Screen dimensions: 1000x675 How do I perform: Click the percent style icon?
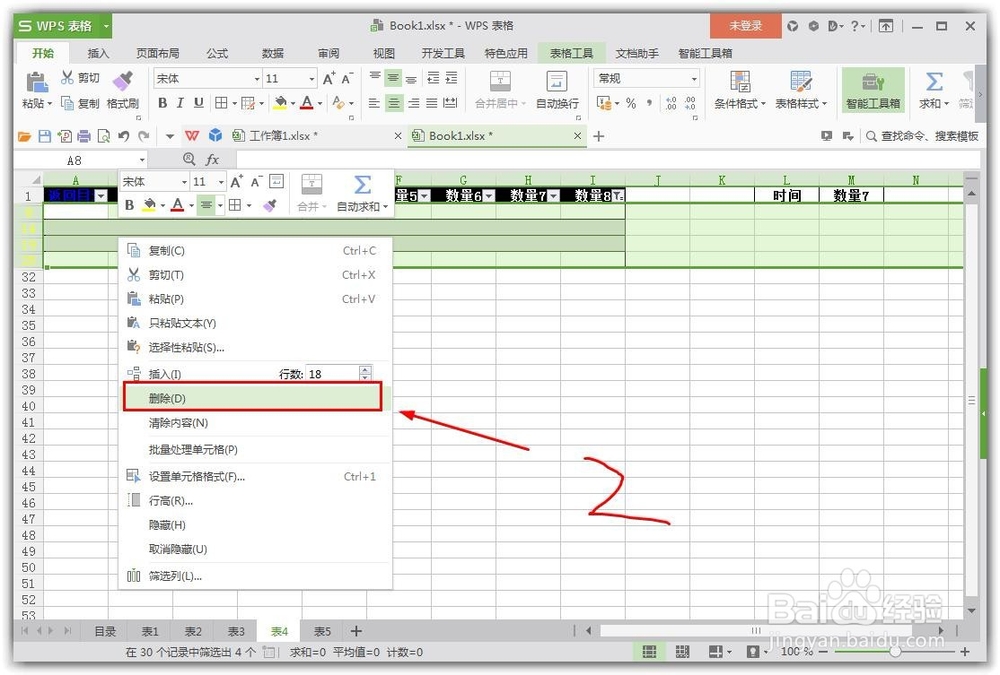click(631, 103)
